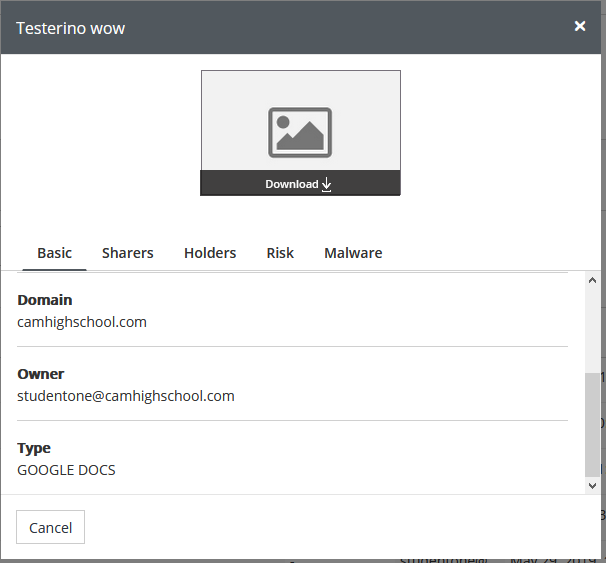Click the GOOGLE DOCS type value

[x=66, y=470]
